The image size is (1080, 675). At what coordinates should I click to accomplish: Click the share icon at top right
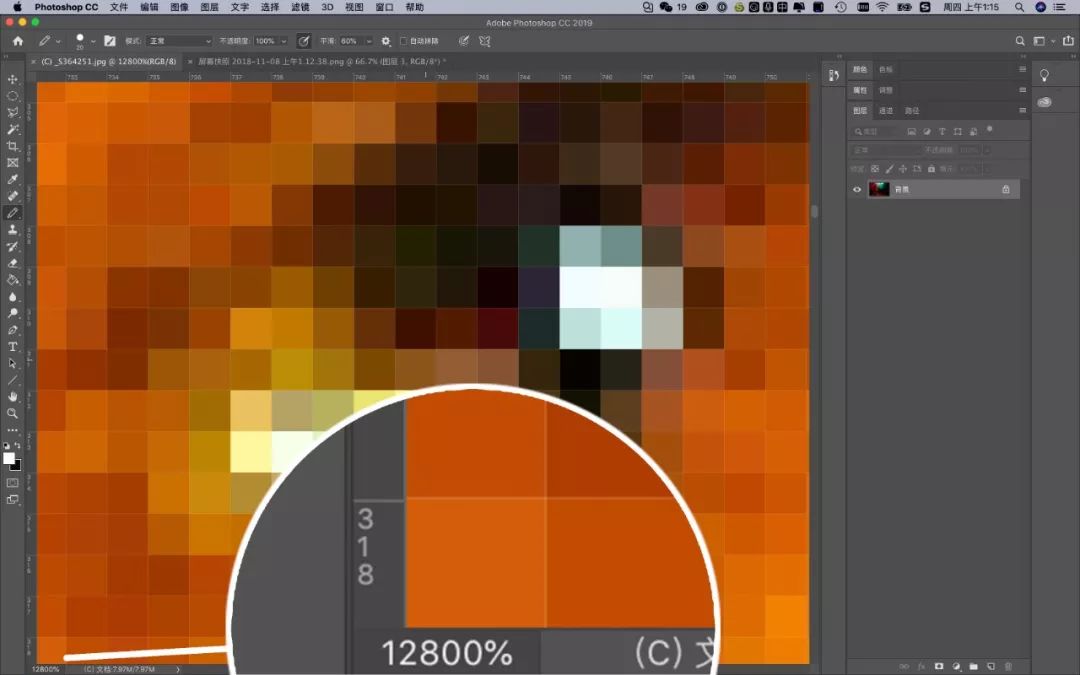pos(1068,41)
